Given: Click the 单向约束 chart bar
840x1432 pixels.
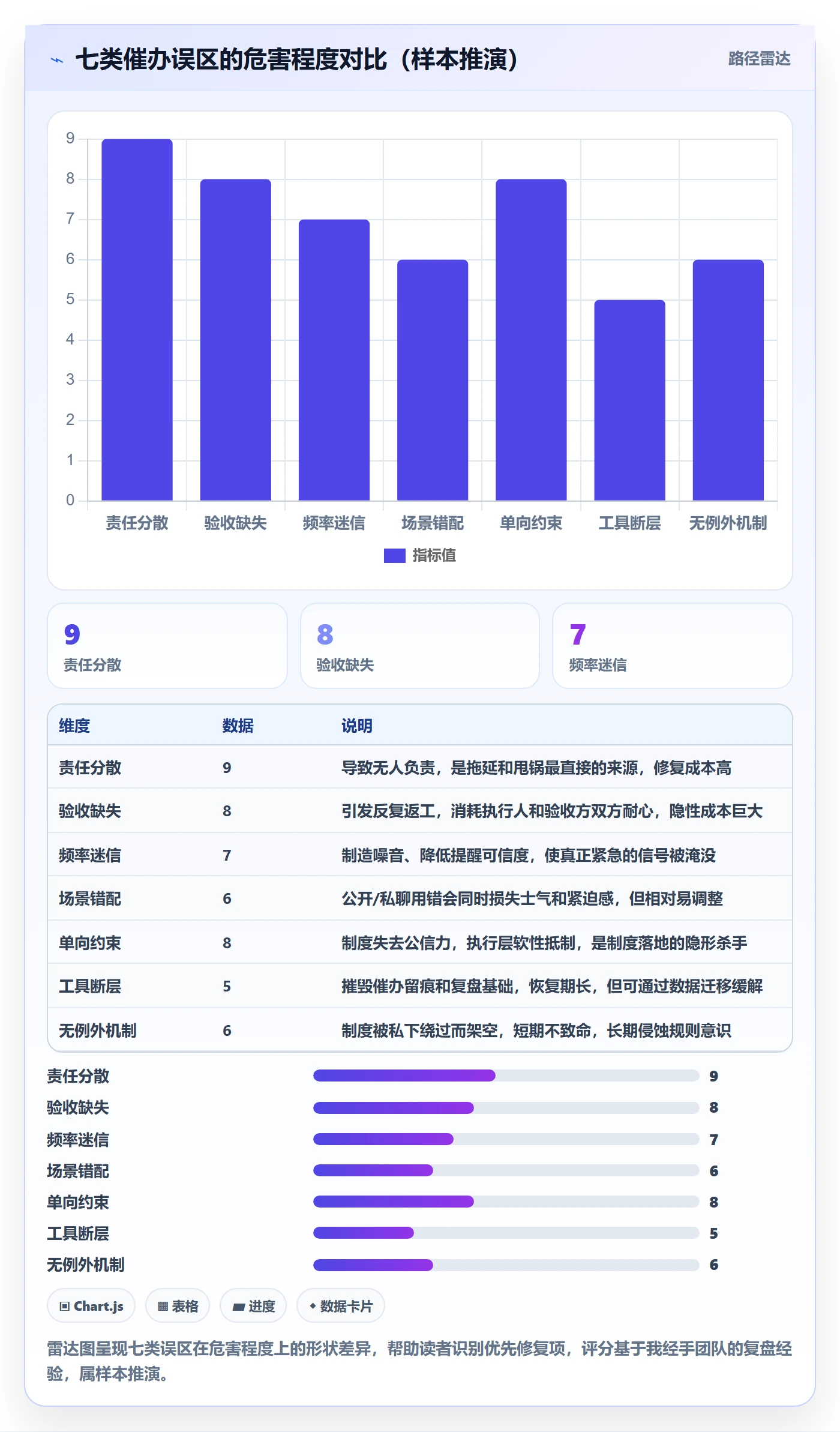Looking at the screenshot, I should tap(531, 340).
